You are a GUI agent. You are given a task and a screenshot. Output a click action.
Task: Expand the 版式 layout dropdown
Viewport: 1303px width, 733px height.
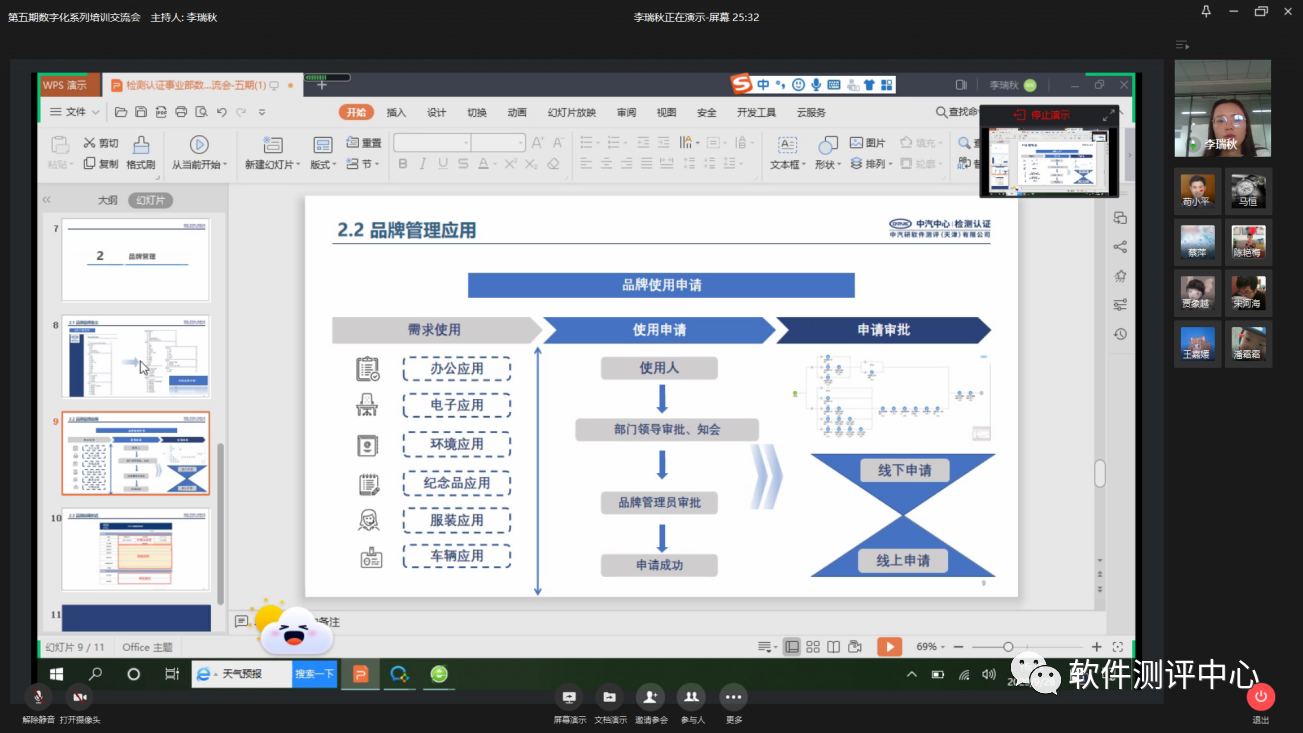point(323,165)
